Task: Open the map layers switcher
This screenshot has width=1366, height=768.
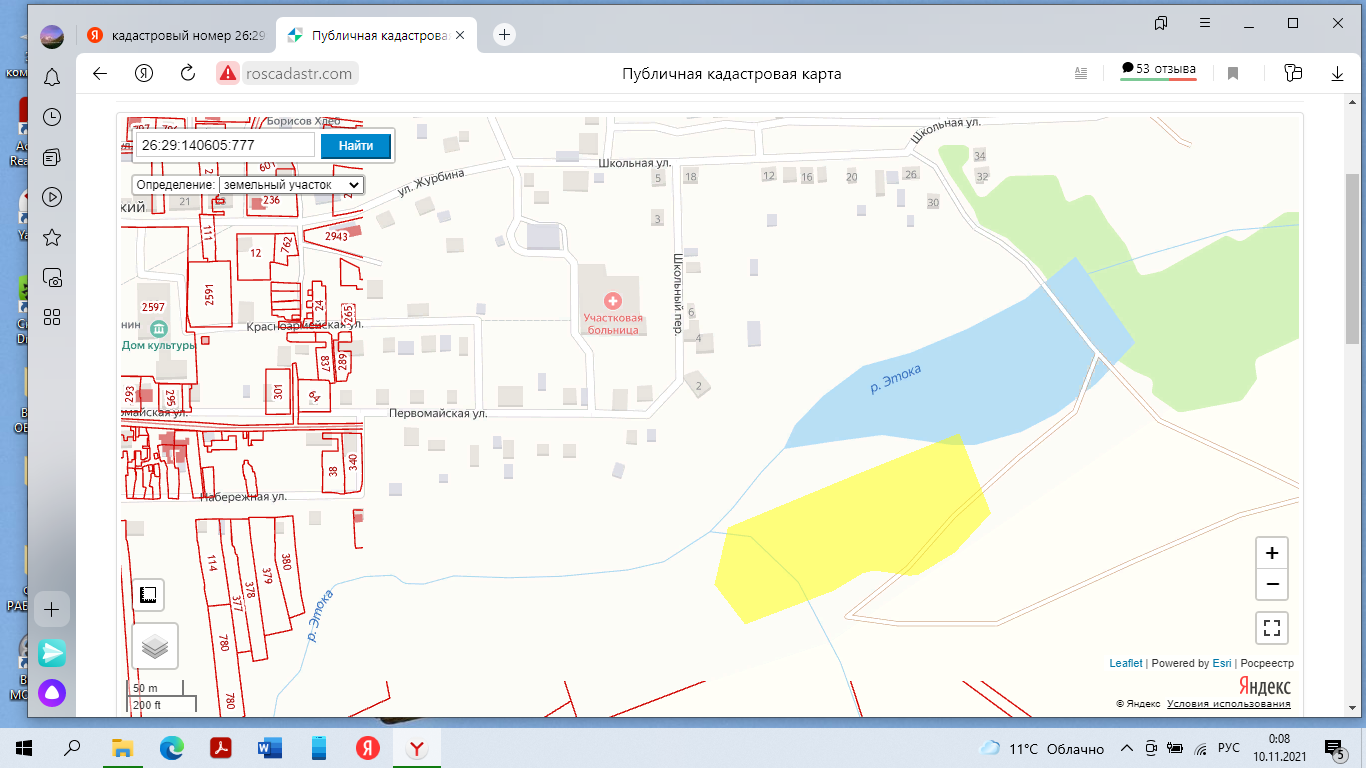Action: click(155, 646)
